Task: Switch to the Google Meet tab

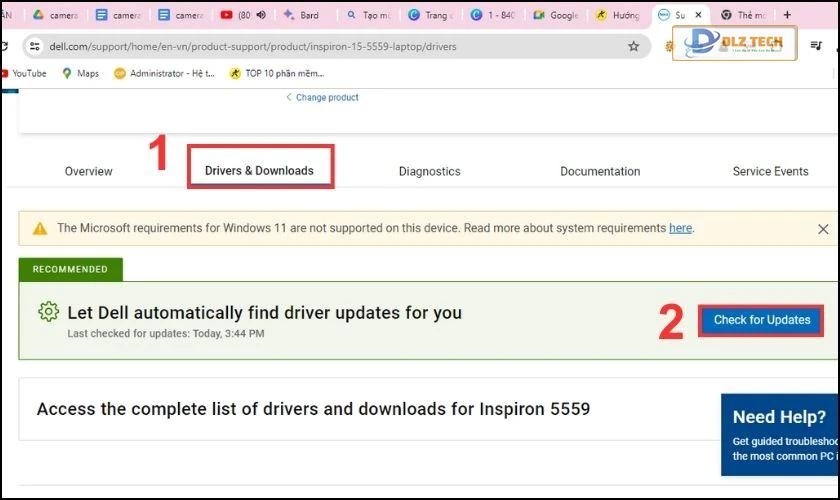Action: (x=556, y=15)
